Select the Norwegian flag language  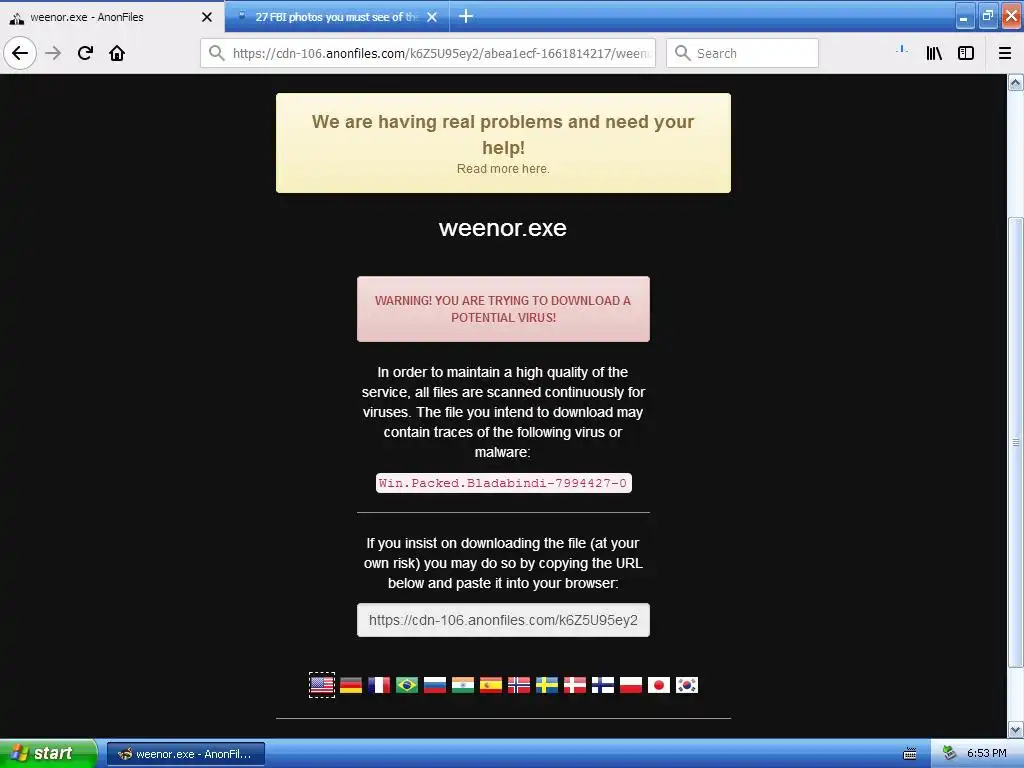tap(519, 685)
